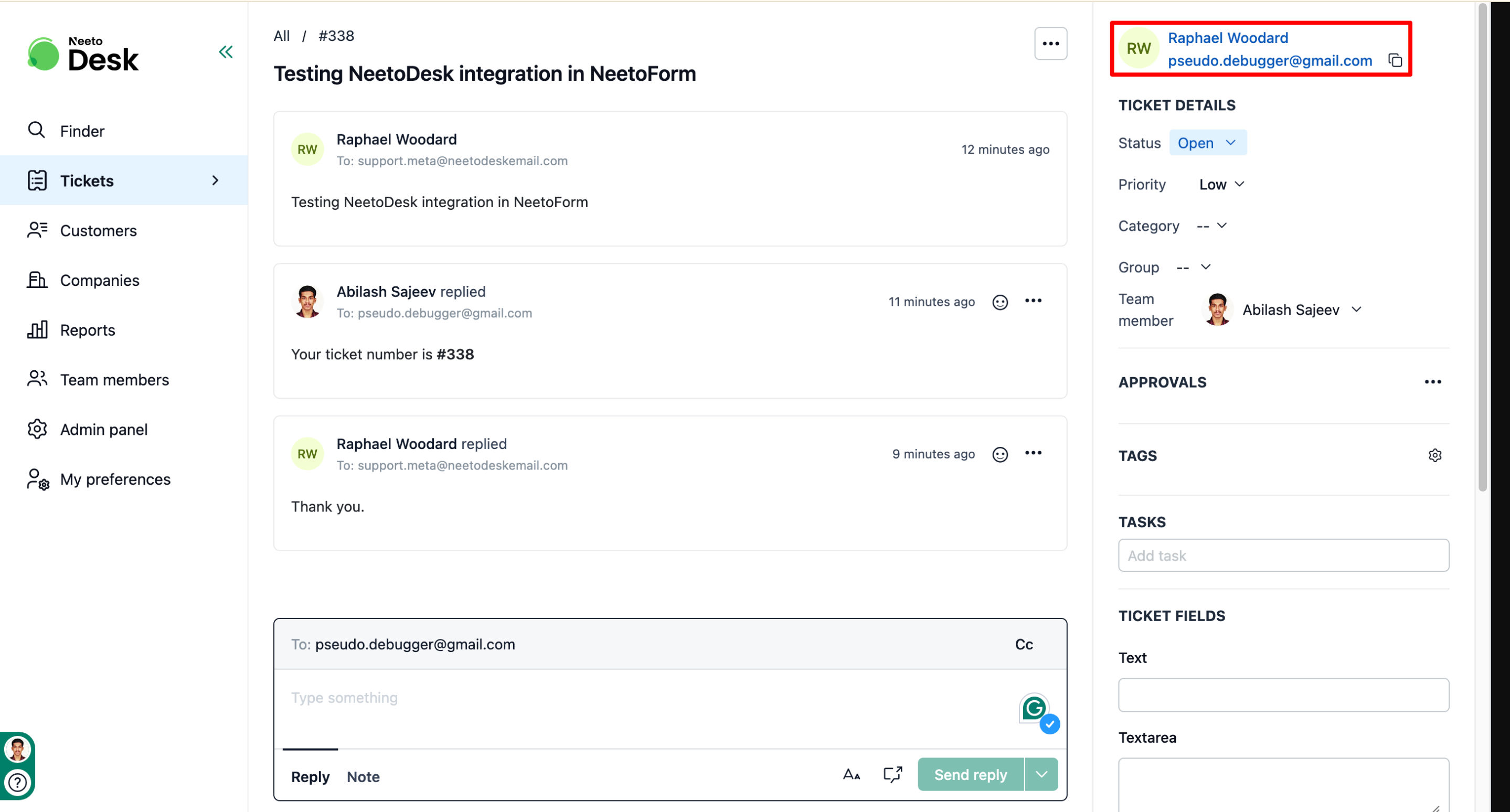The image size is (1510, 812).
Task: Collapse the sidebar with double chevron icon
Action: (226, 52)
